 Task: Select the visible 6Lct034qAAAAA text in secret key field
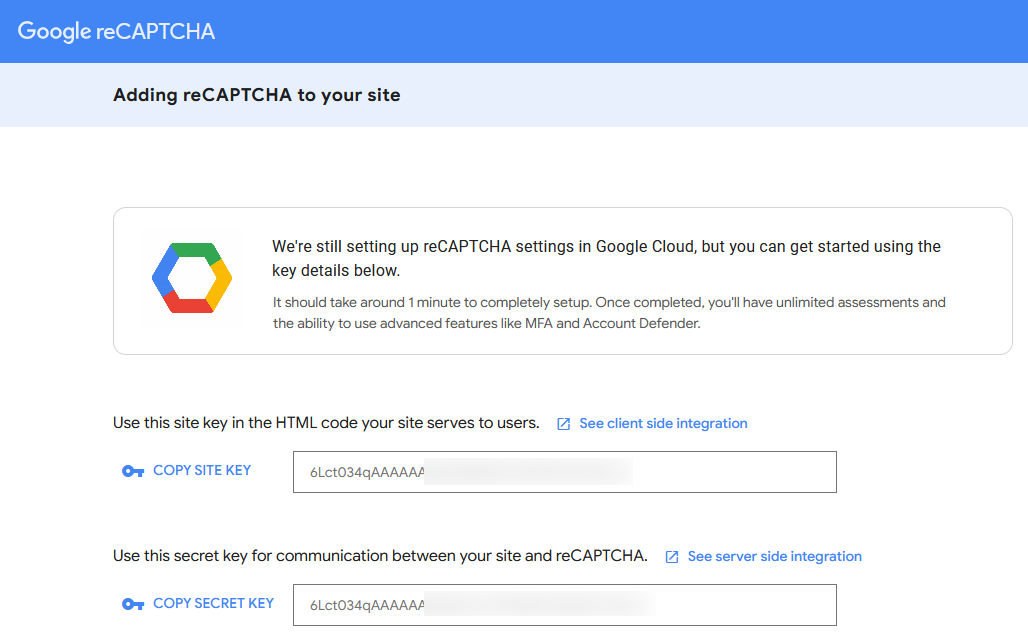click(x=367, y=605)
